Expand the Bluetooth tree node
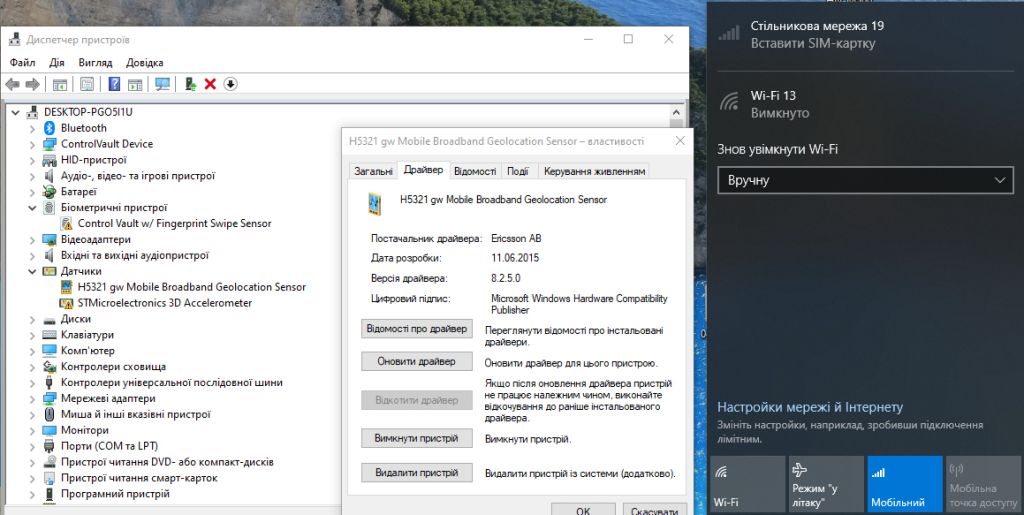The height and width of the screenshot is (515, 1024). point(32,128)
